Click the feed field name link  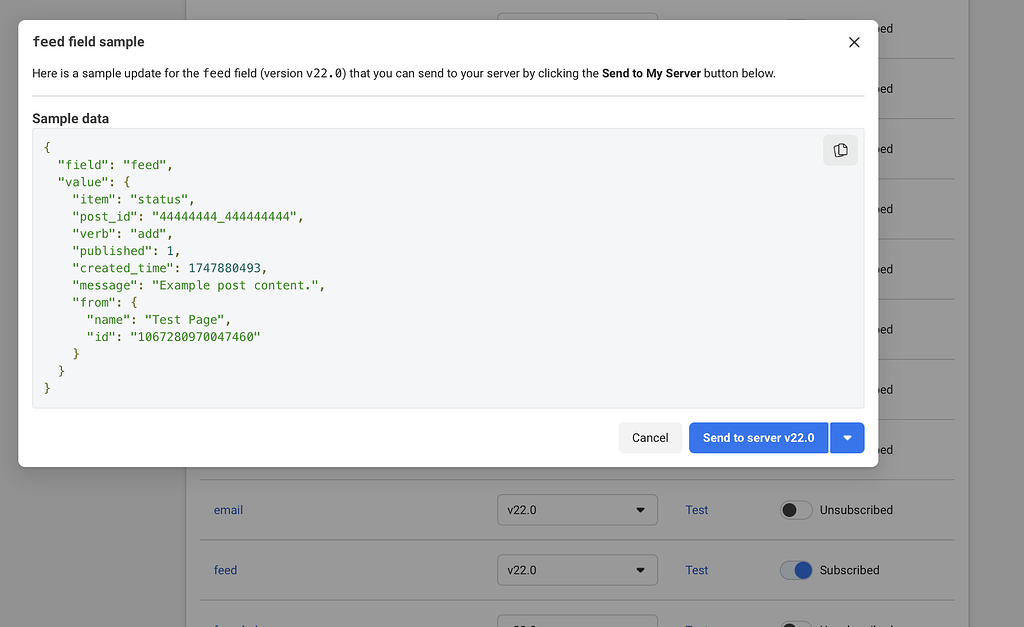(225, 570)
